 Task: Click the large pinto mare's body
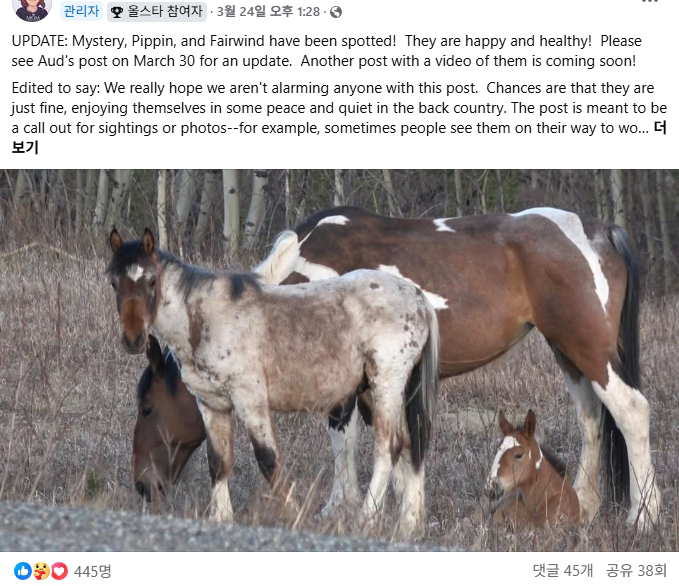[476, 295]
